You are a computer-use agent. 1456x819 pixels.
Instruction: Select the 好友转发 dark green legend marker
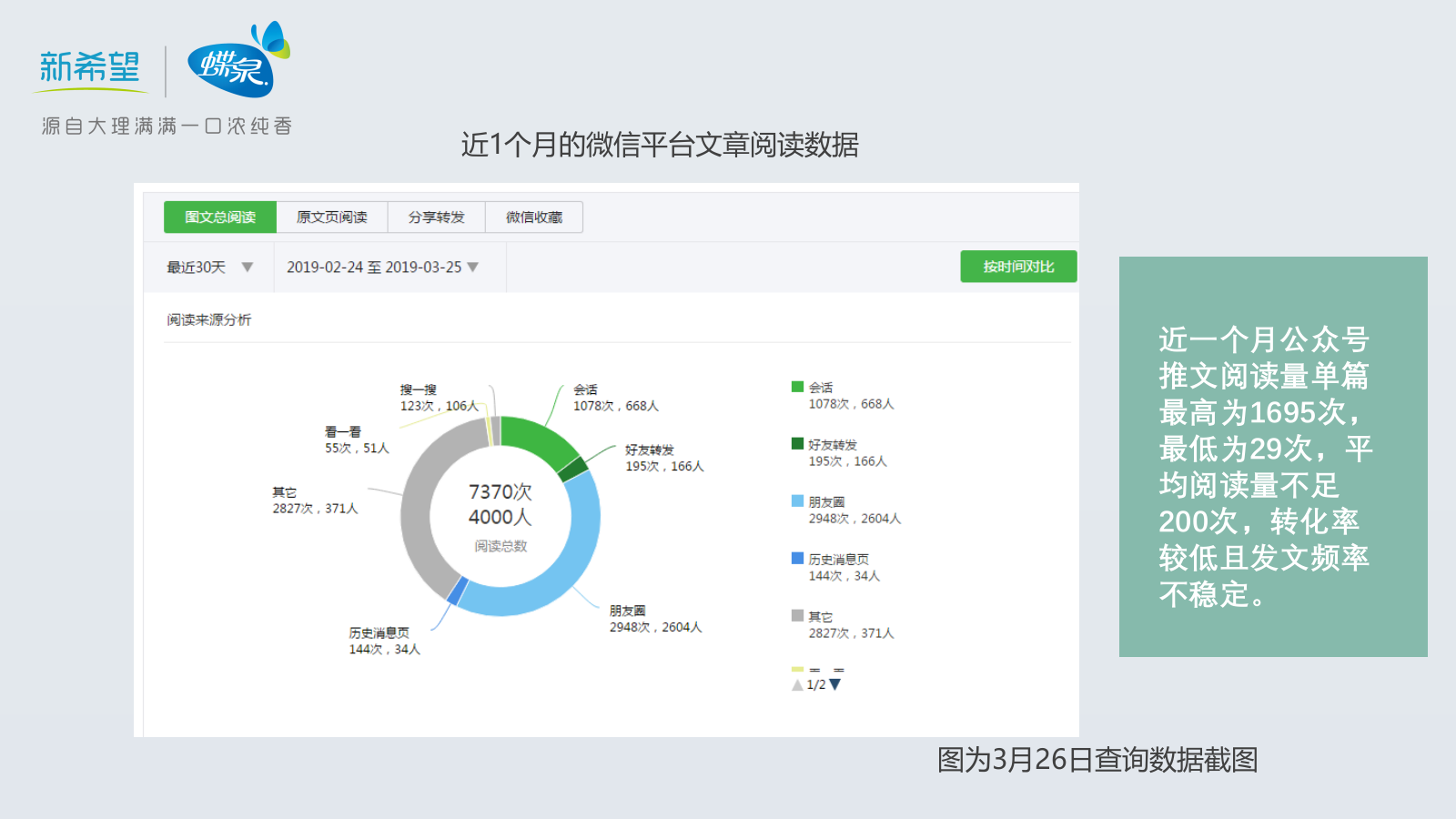pos(796,444)
